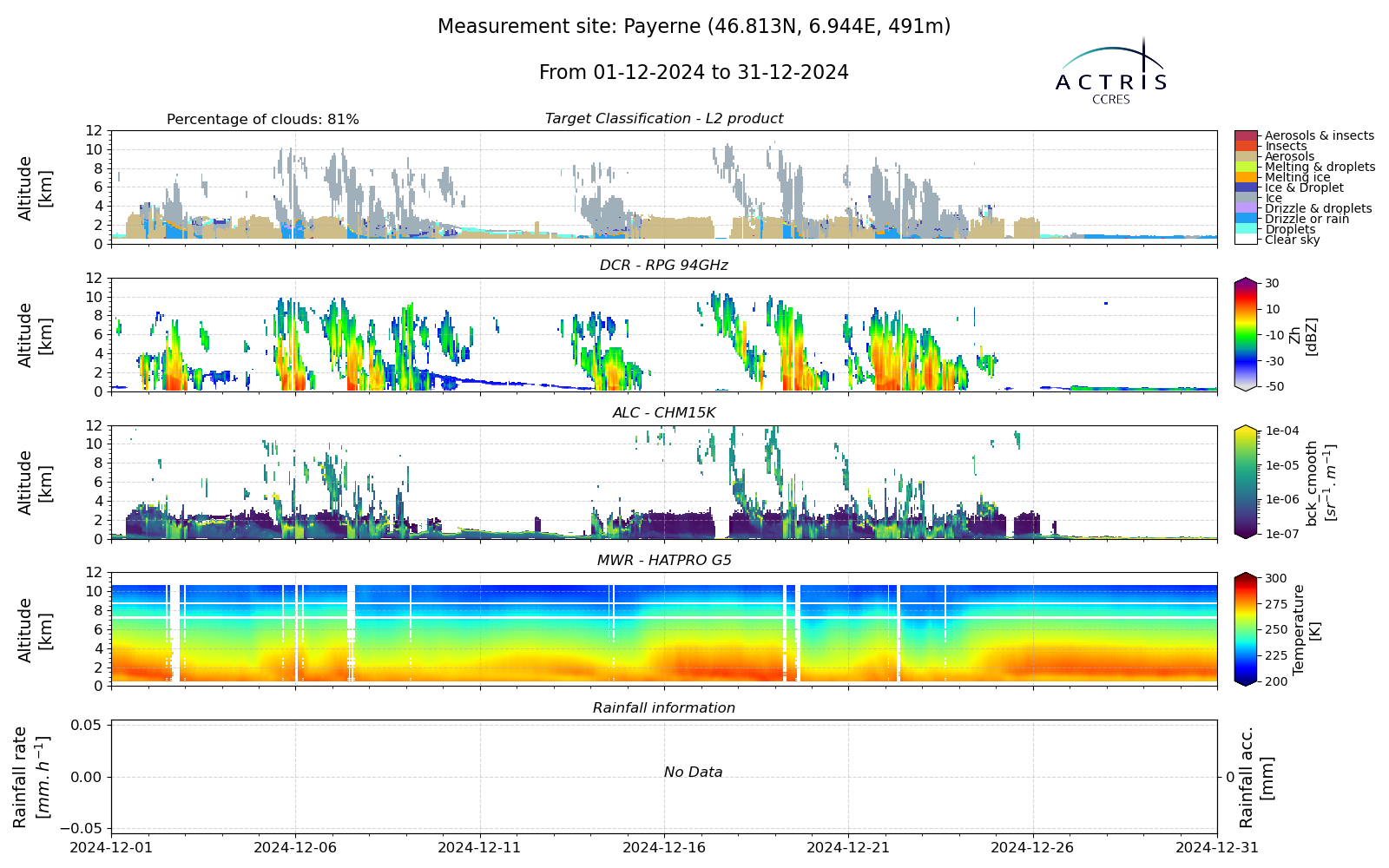Click the MWR - HATPRO G5 panel title
Screen dimensions: 1389x868
click(x=664, y=561)
